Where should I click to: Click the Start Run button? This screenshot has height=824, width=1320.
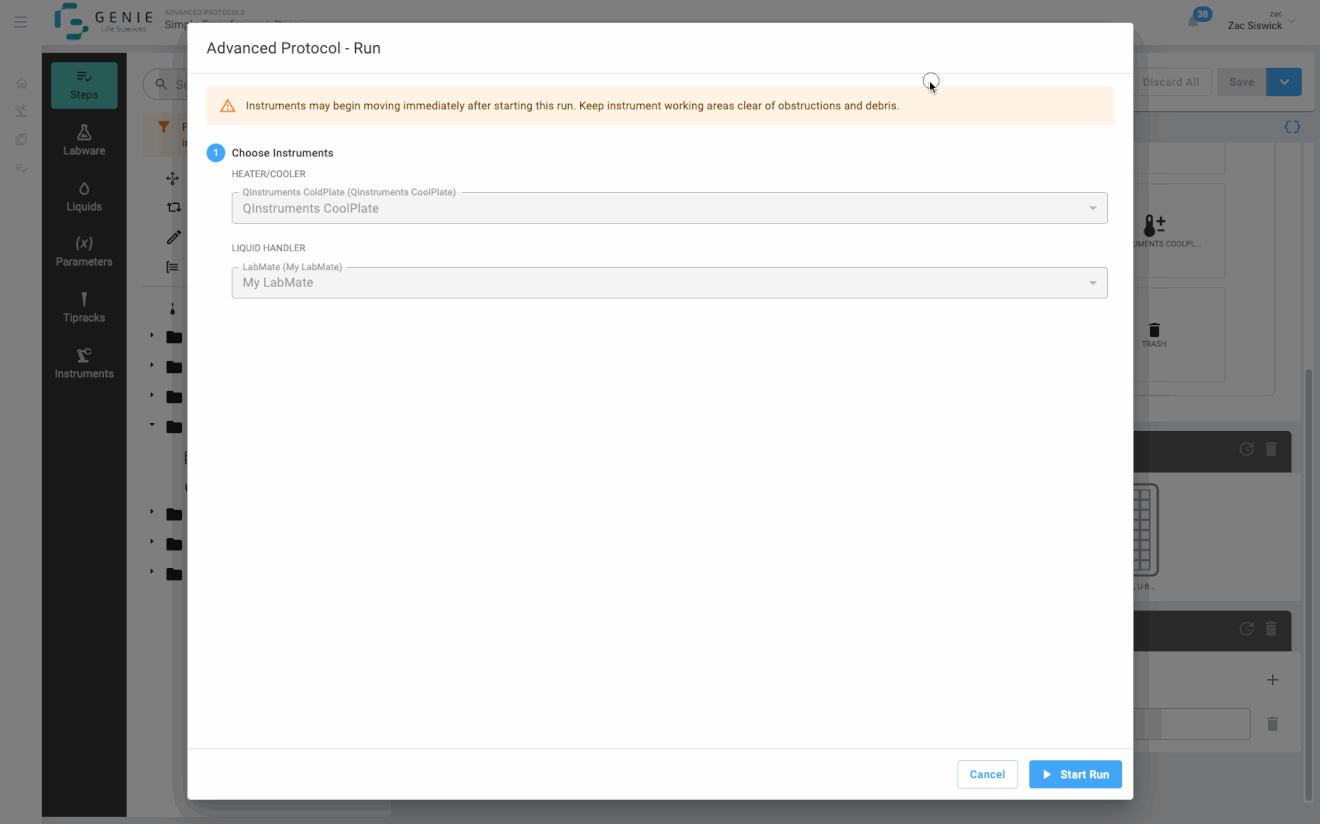1075,774
